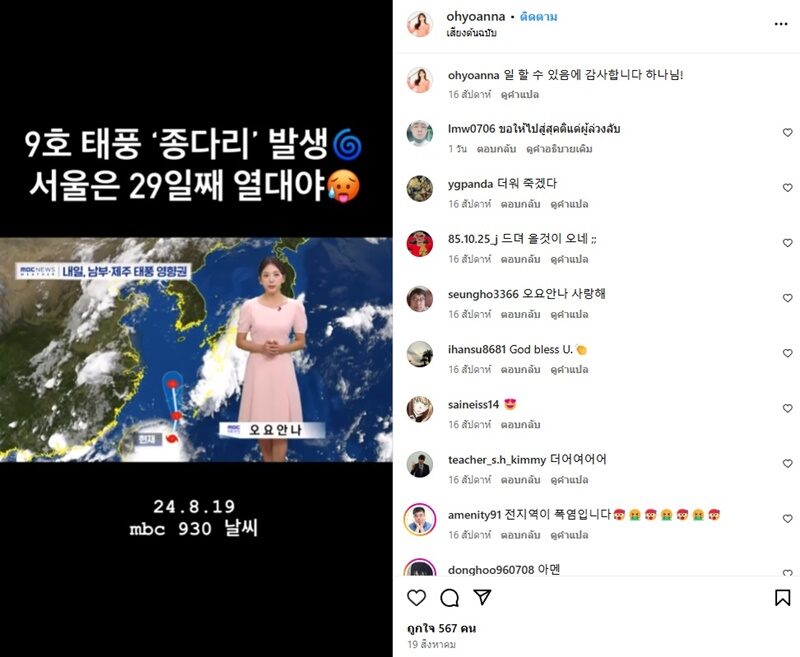Open เสียงต้นฉบับ original audio link

[x=471, y=33]
